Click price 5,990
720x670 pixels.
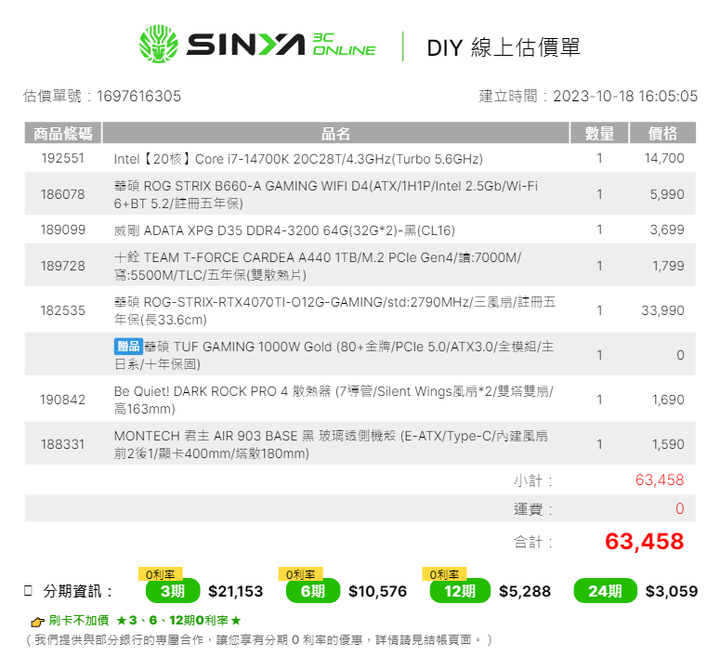tap(667, 194)
